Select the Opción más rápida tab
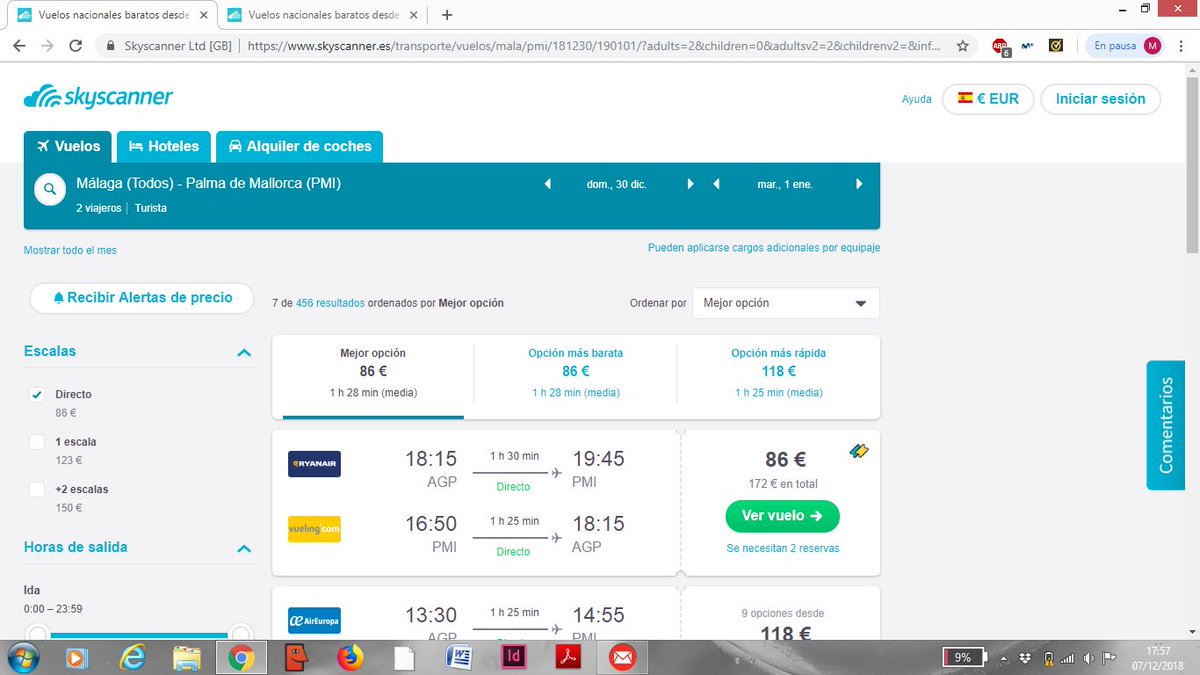1200x675 pixels. (778, 376)
